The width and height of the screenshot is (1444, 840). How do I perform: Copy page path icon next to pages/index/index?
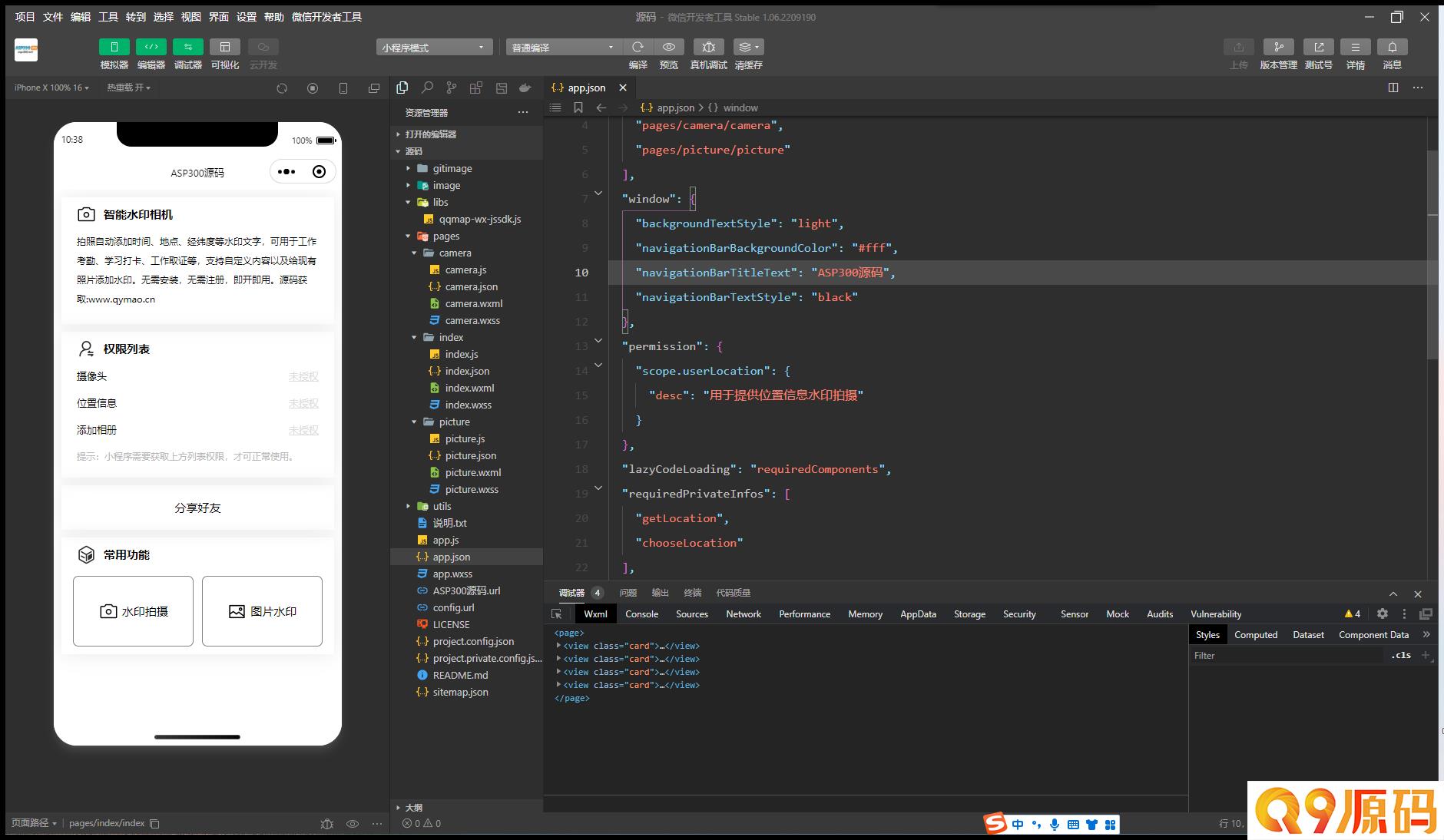pyautogui.click(x=154, y=823)
